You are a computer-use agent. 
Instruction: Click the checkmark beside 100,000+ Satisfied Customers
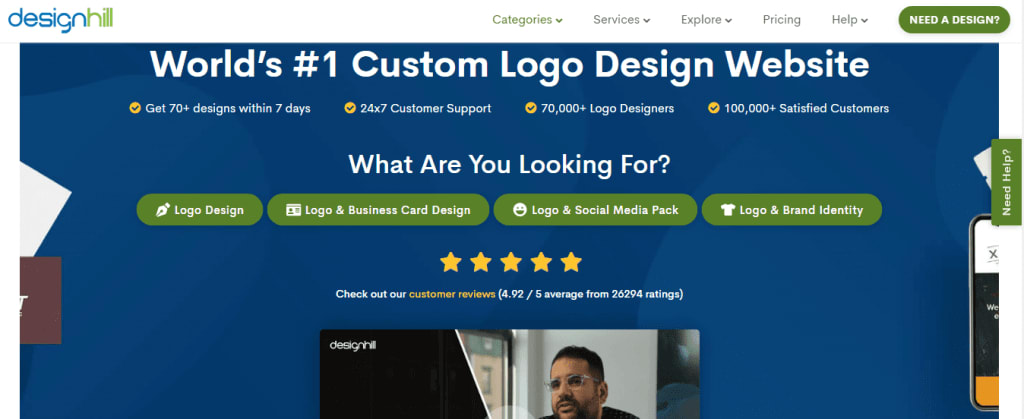coord(714,108)
